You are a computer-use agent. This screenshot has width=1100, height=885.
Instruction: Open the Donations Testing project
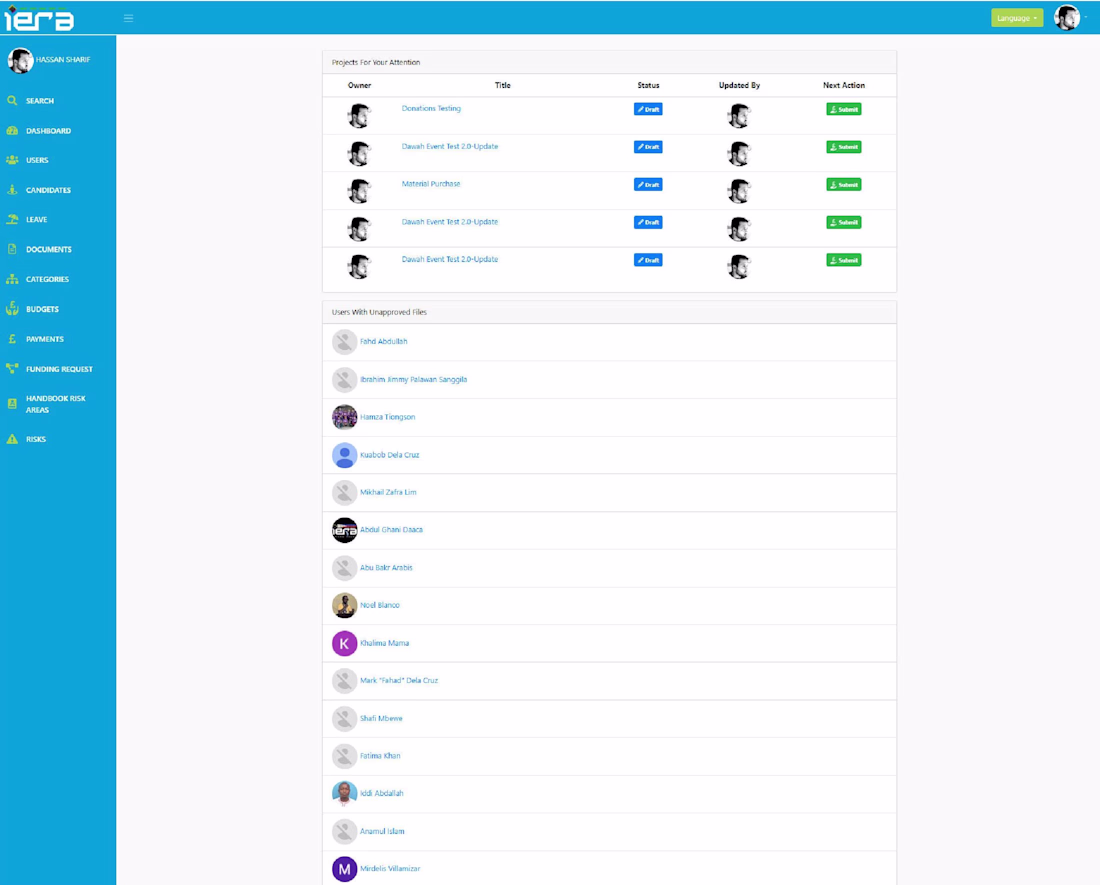(431, 109)
